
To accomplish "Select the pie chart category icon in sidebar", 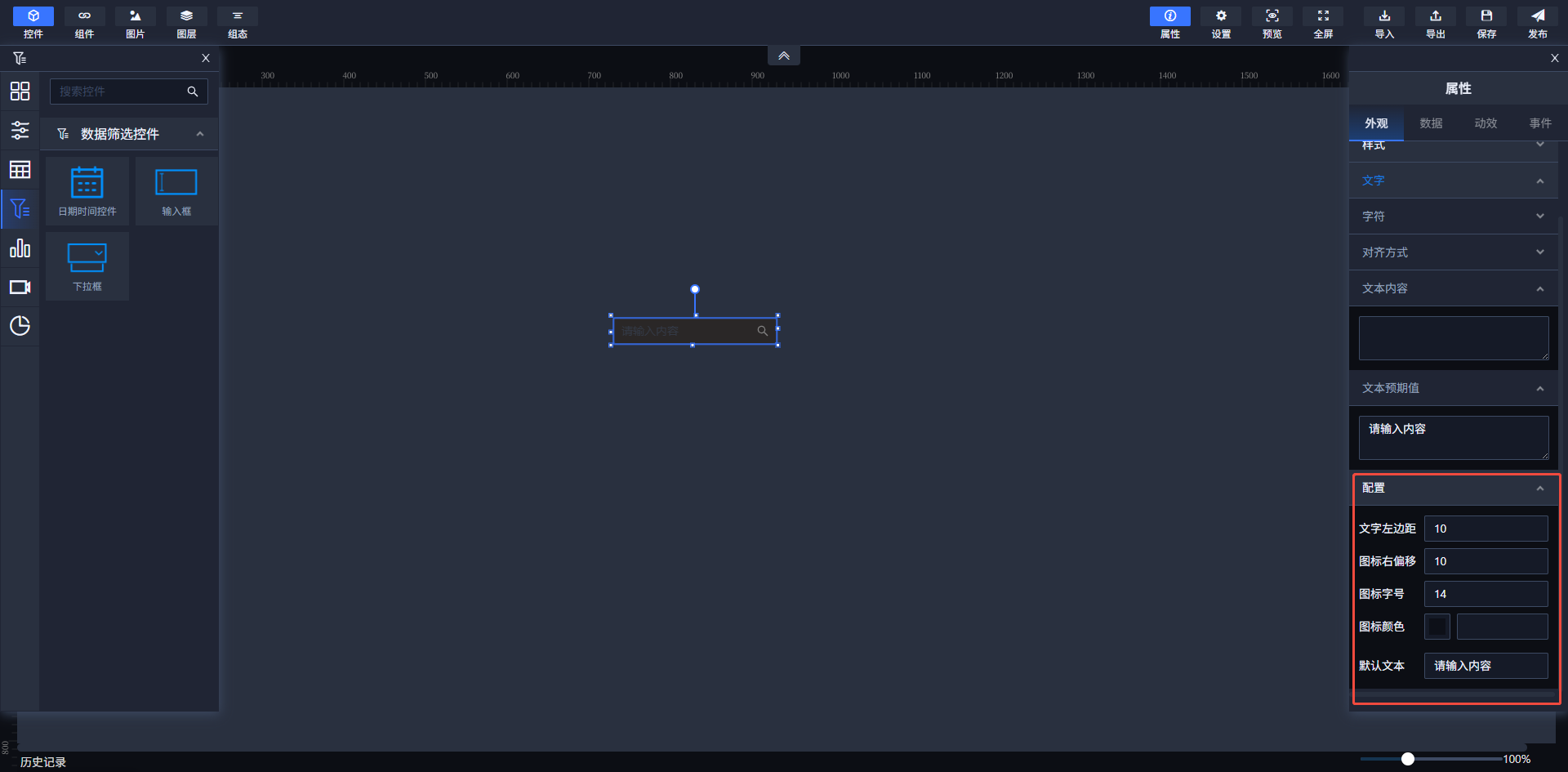I will tap(20, 326).
